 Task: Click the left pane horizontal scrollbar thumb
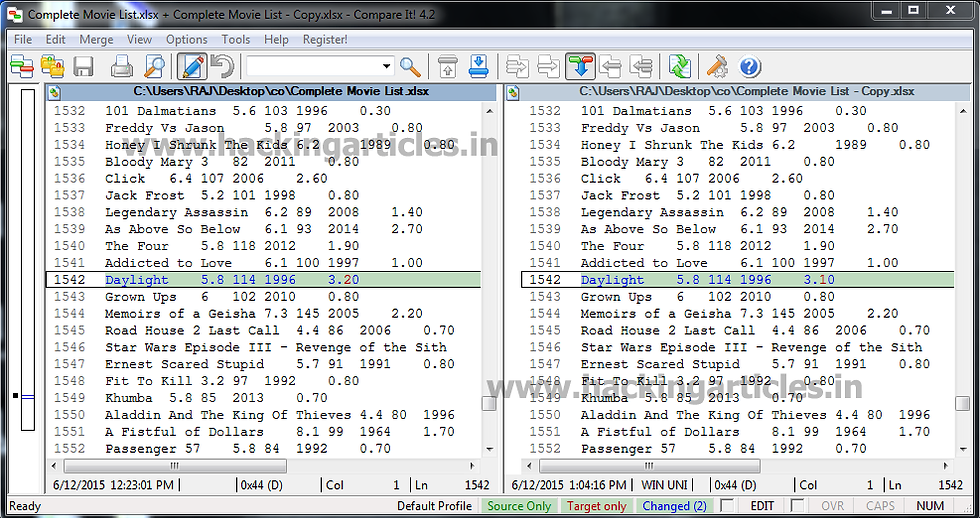tap(175, 466)
